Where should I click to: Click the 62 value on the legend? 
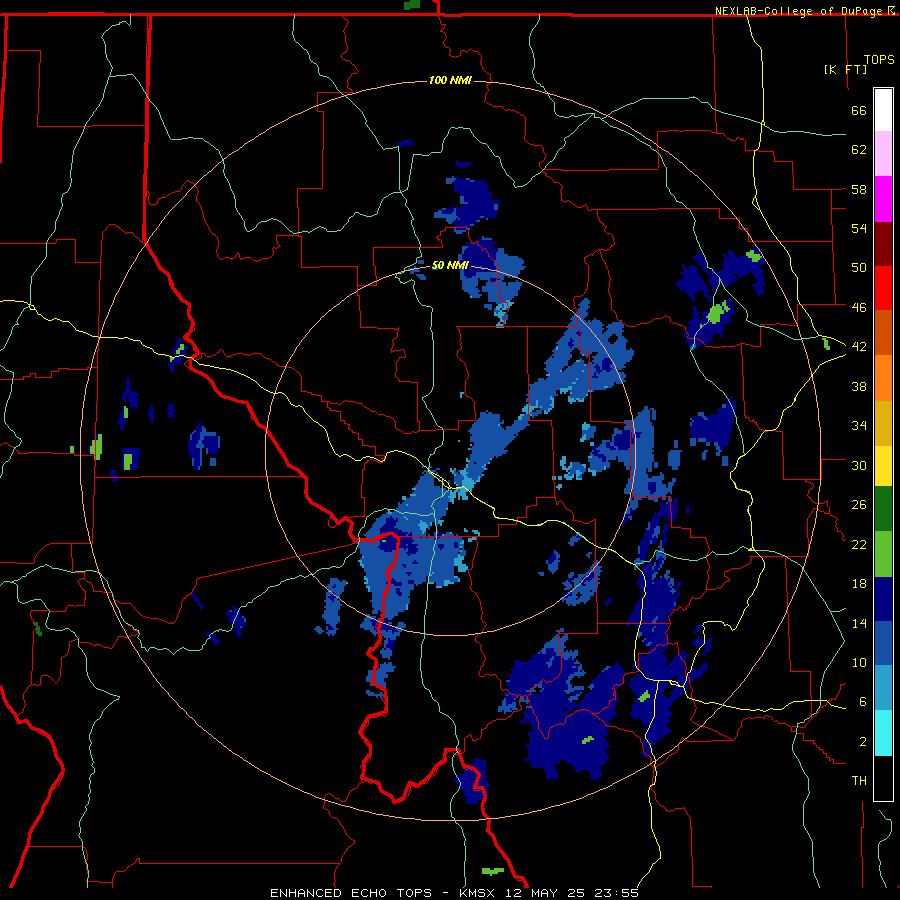[x=859, y=150]
